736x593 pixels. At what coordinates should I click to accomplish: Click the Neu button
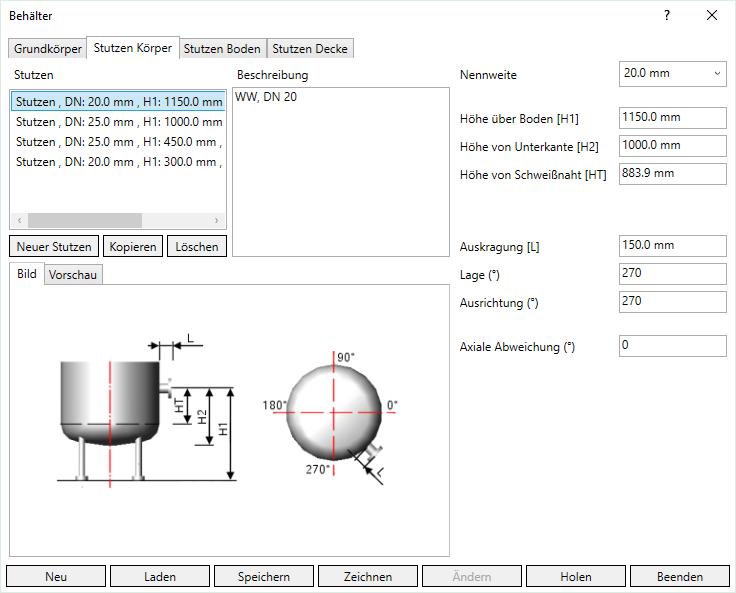(x=56, y=576)
